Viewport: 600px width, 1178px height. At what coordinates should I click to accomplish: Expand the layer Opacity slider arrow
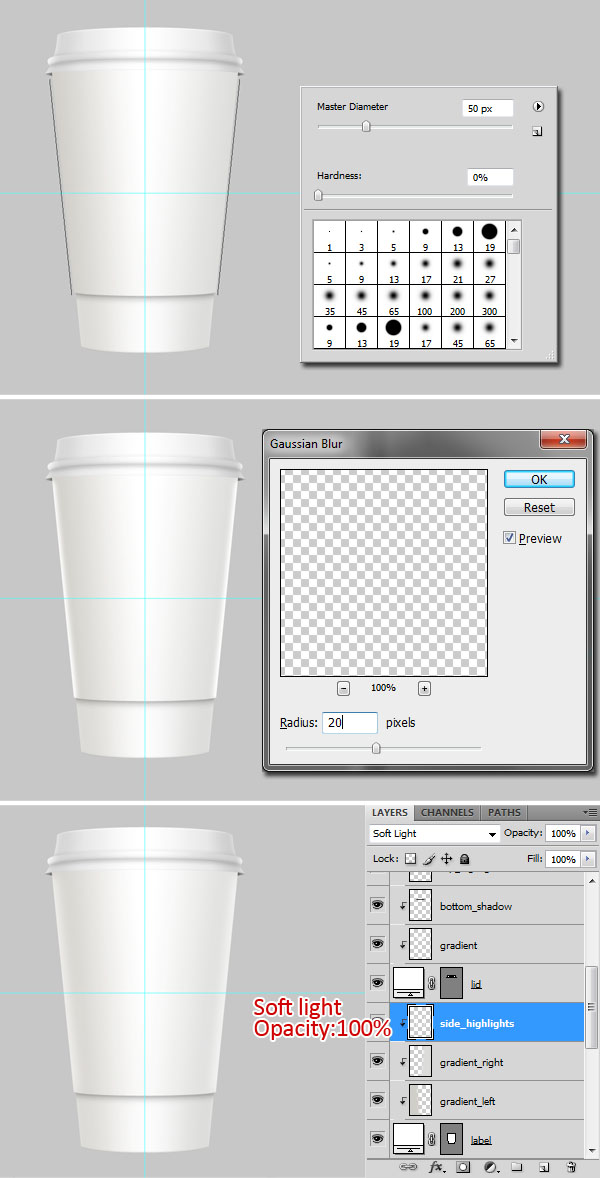[x=587, y=833]
